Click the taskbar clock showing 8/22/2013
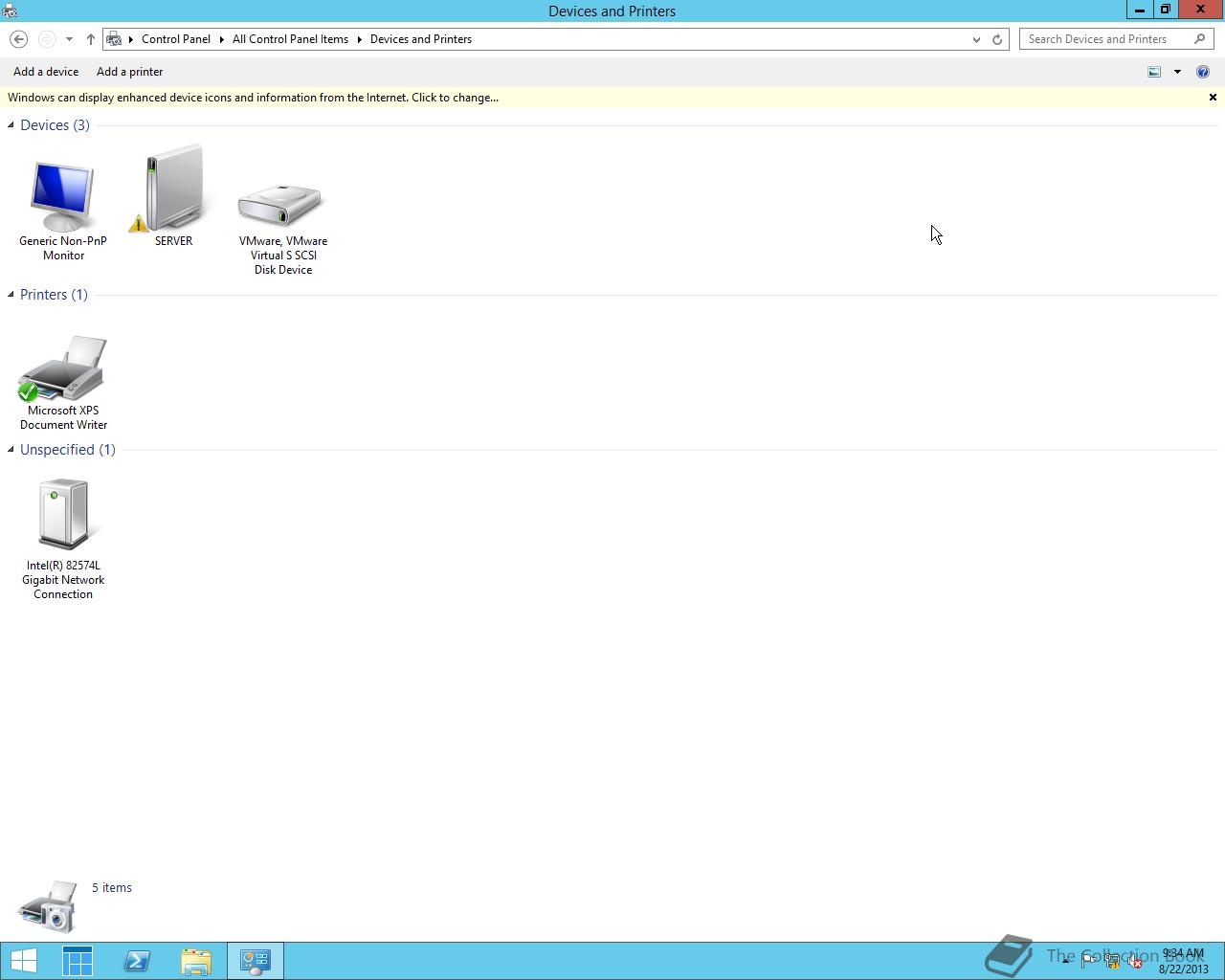This screenshot has width=1225, height=980. (1183, 962)
